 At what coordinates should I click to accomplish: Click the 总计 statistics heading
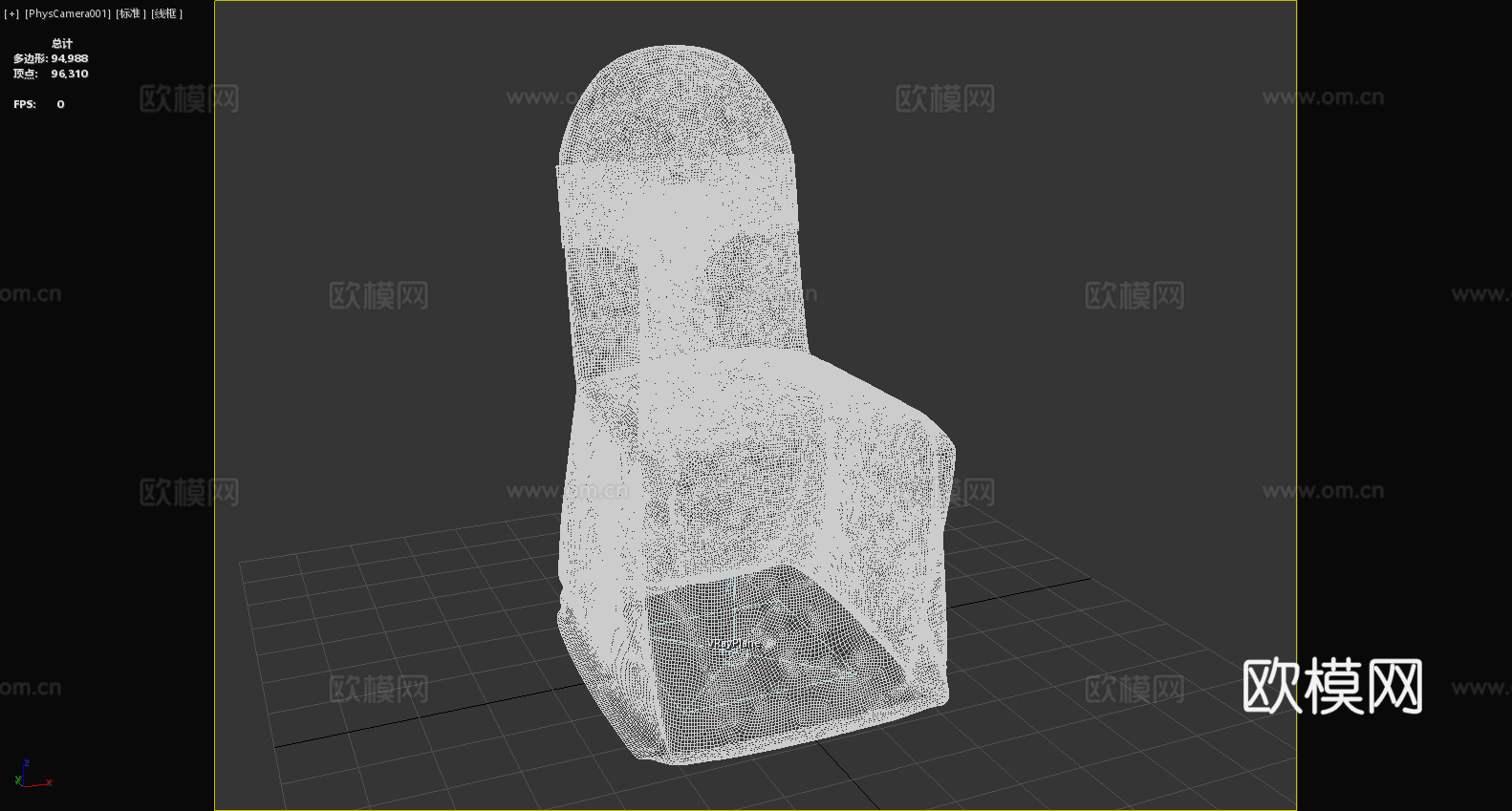(62, 43)
